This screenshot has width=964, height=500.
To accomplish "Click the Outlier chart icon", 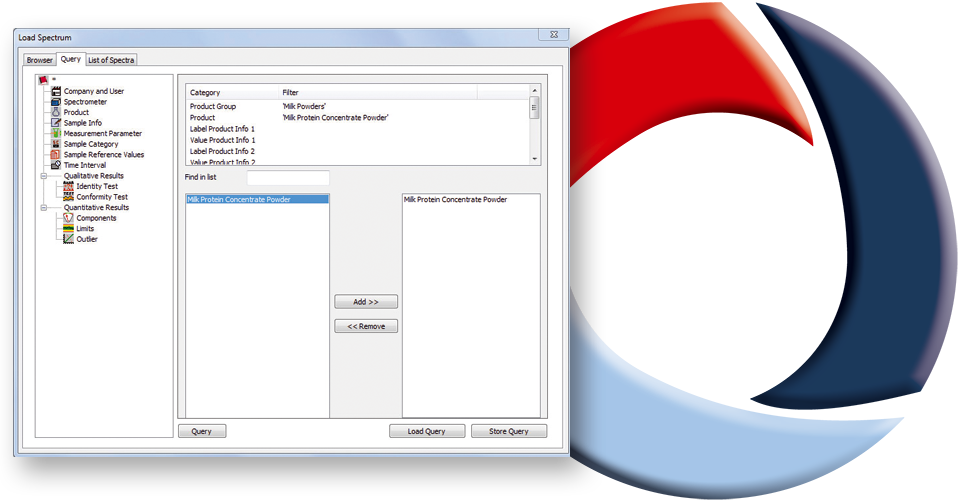I will coord(69,239).
